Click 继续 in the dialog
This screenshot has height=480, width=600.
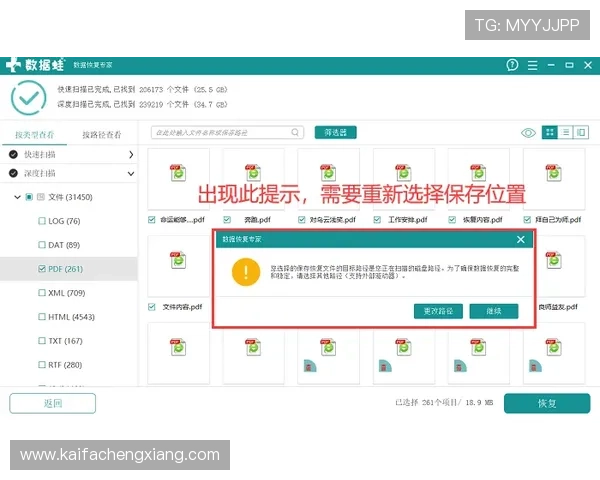click(494, 311)
